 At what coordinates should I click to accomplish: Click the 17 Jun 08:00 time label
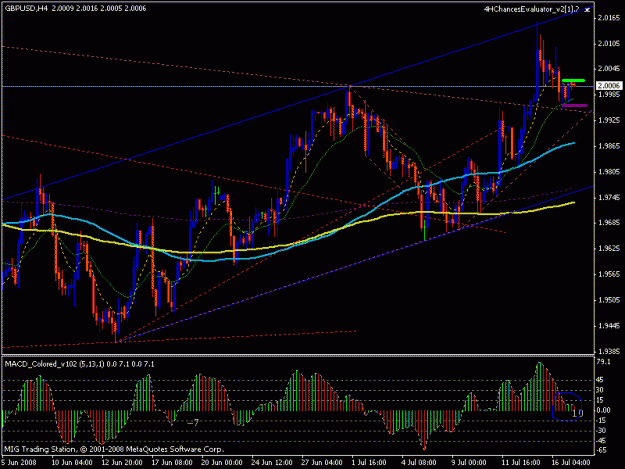pyautogui.click(x=172, y=463)
